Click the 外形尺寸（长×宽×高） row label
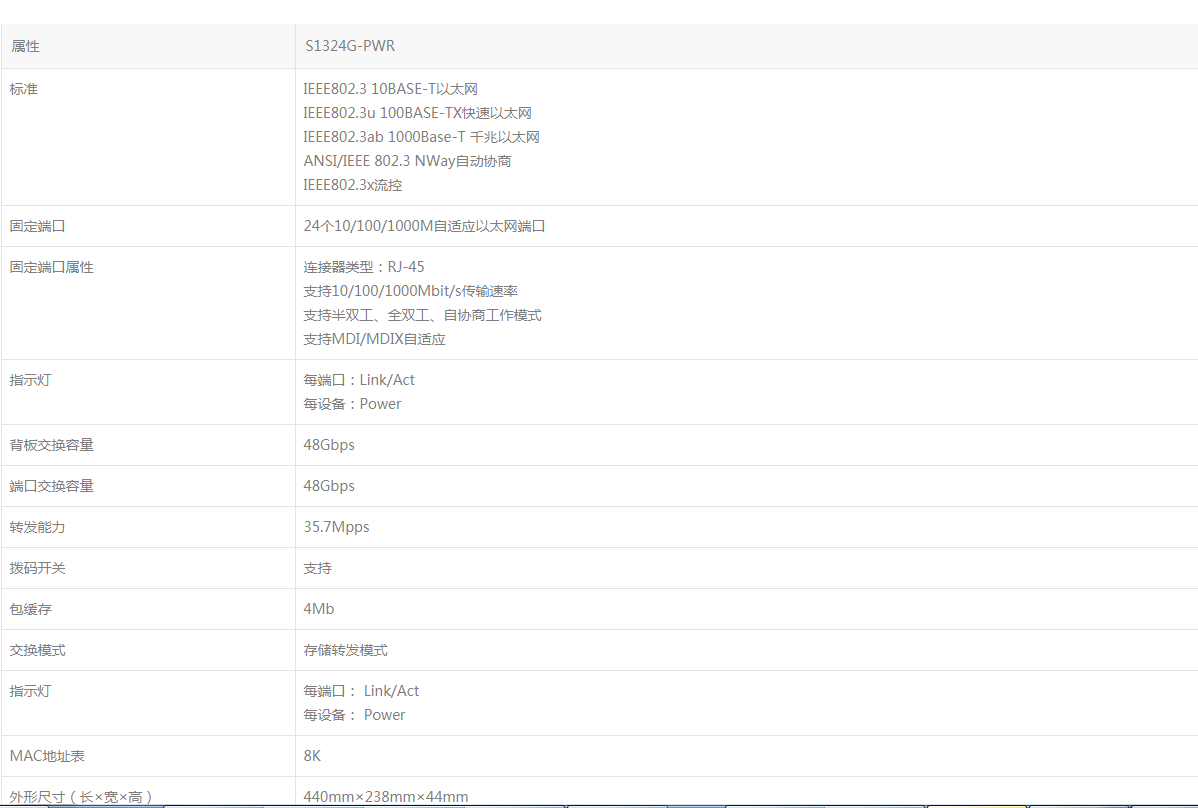1198x808 pixels. pos(81,797)
